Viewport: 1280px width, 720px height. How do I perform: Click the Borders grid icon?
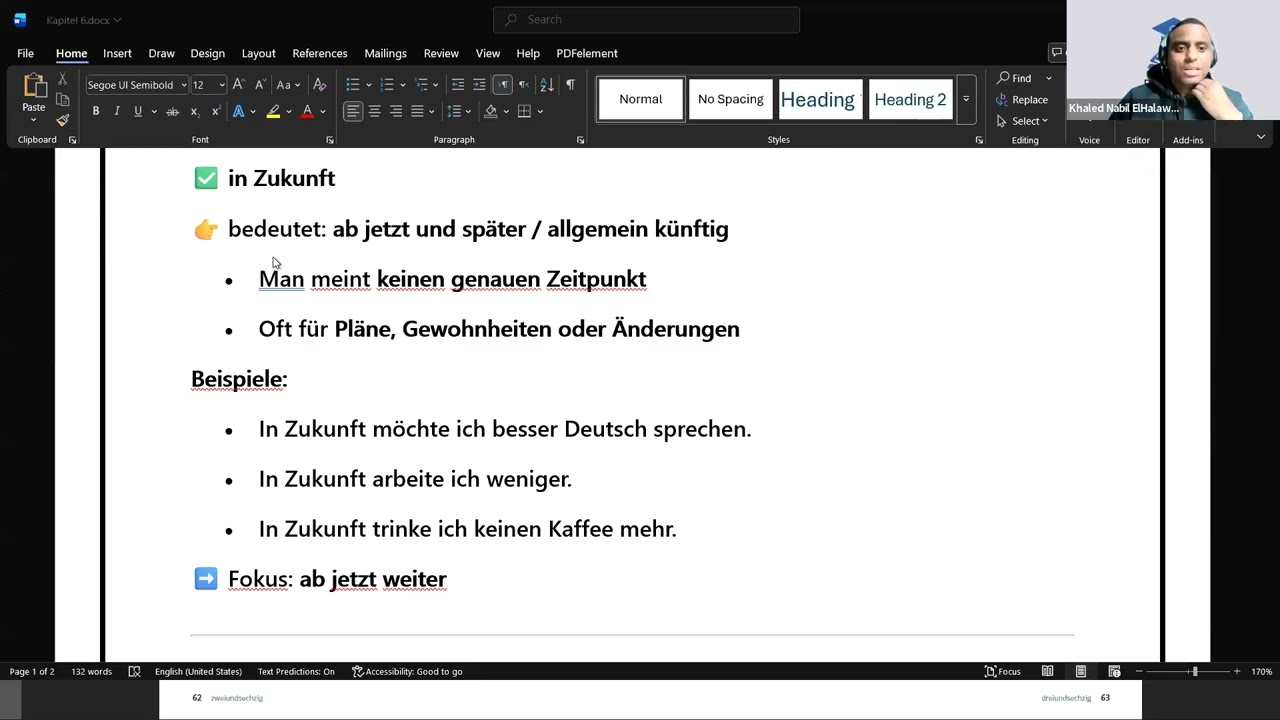(524, 111)
